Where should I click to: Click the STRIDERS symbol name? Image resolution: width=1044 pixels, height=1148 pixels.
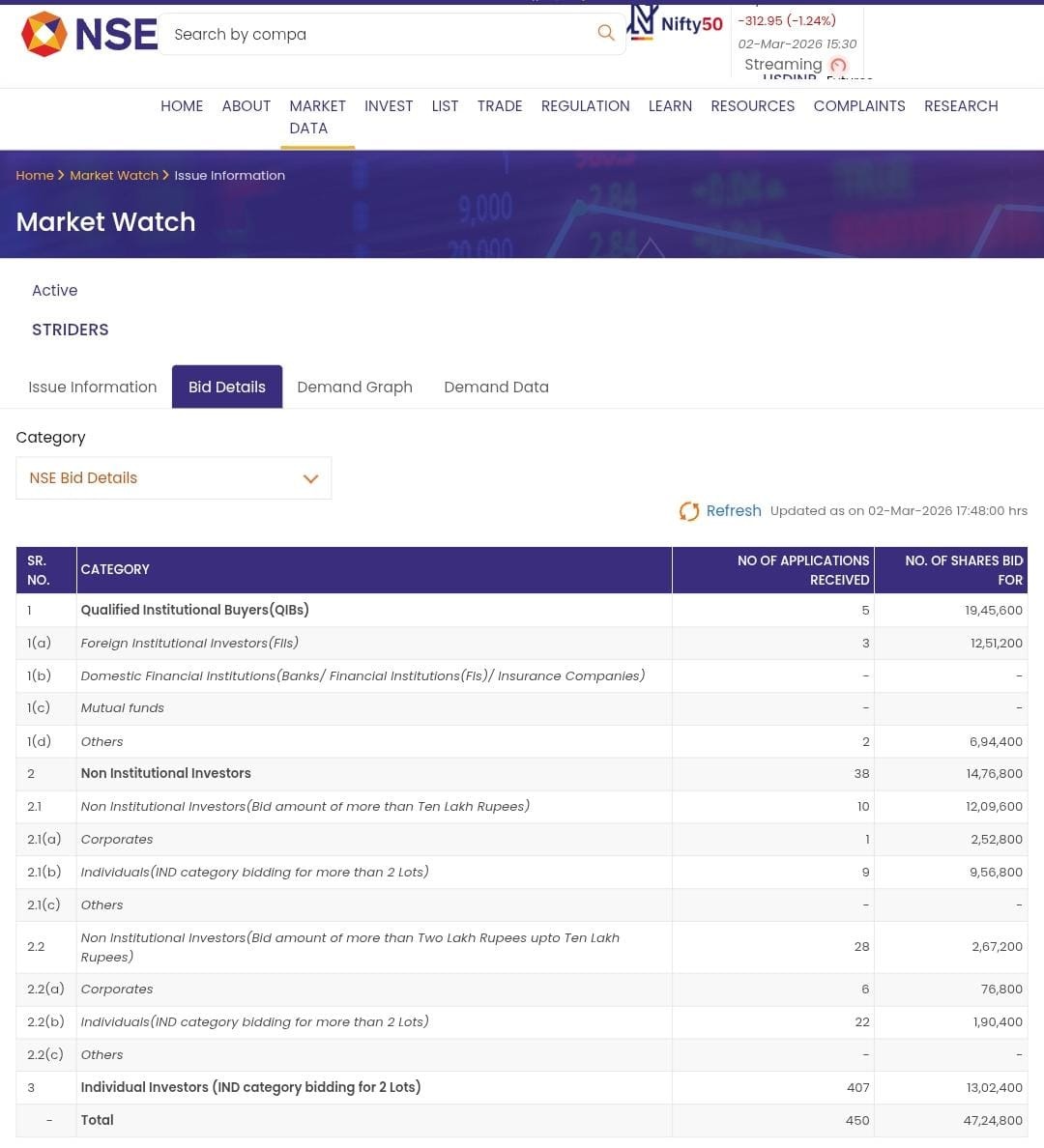71,330
